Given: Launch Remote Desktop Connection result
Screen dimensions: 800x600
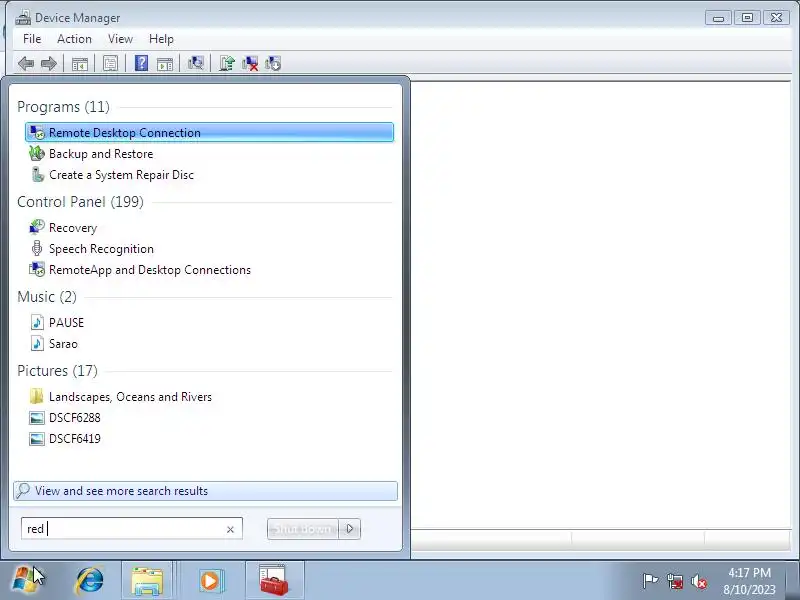Looking at the screenshot, I should click(209, 133).
